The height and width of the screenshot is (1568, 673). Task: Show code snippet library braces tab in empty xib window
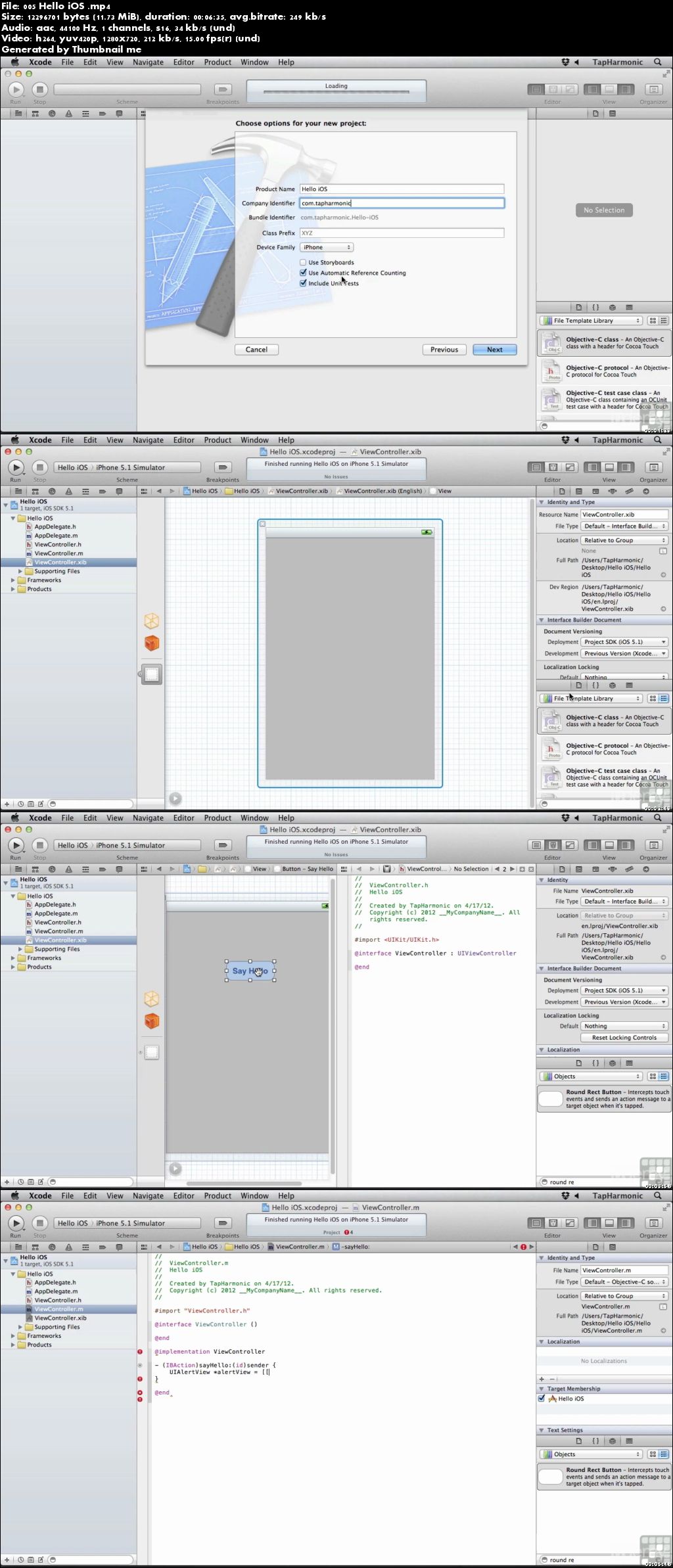[595, 685]
